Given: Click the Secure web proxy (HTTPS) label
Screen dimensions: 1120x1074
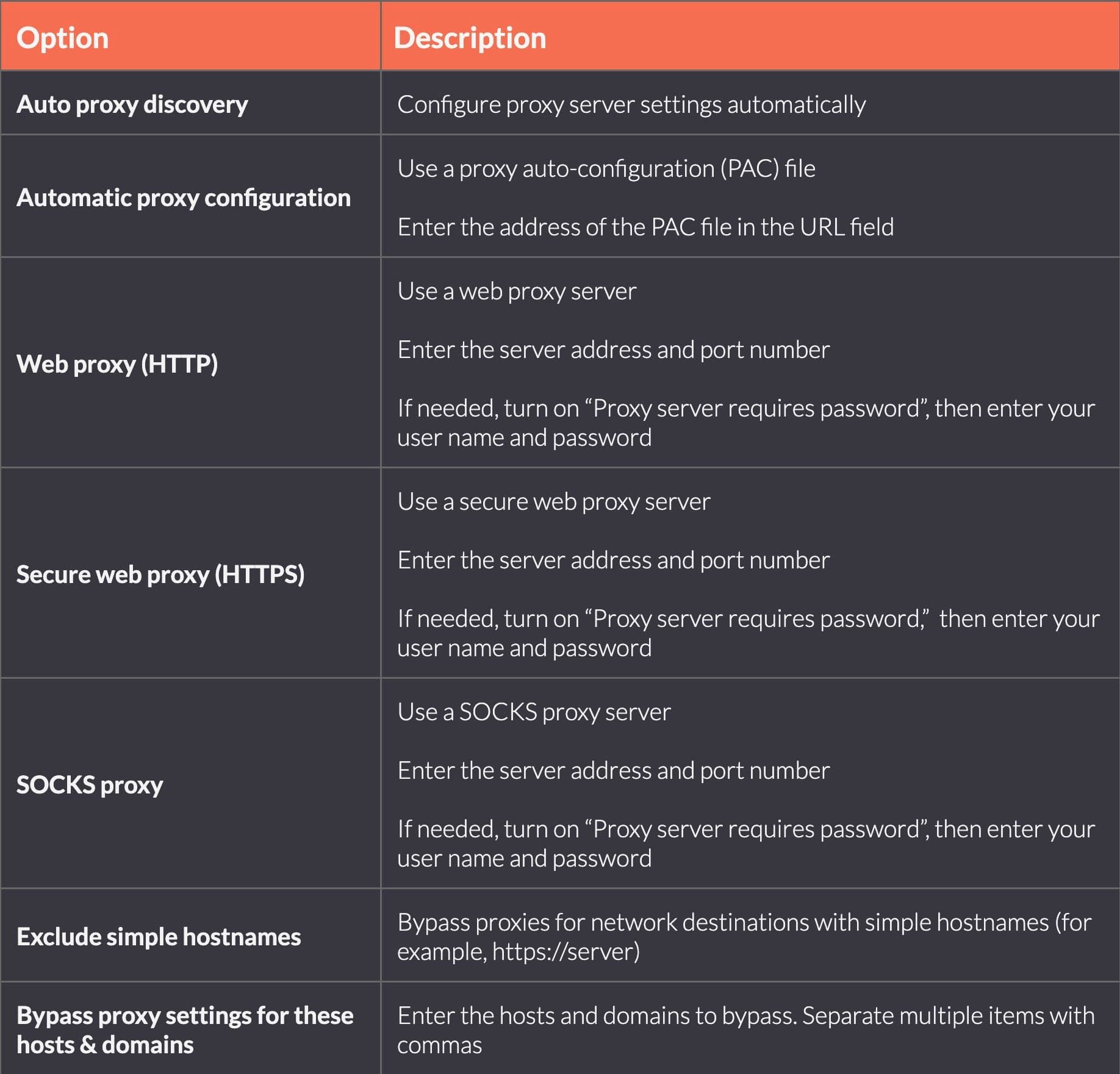Looking at the screenshot, I should 160,575.
